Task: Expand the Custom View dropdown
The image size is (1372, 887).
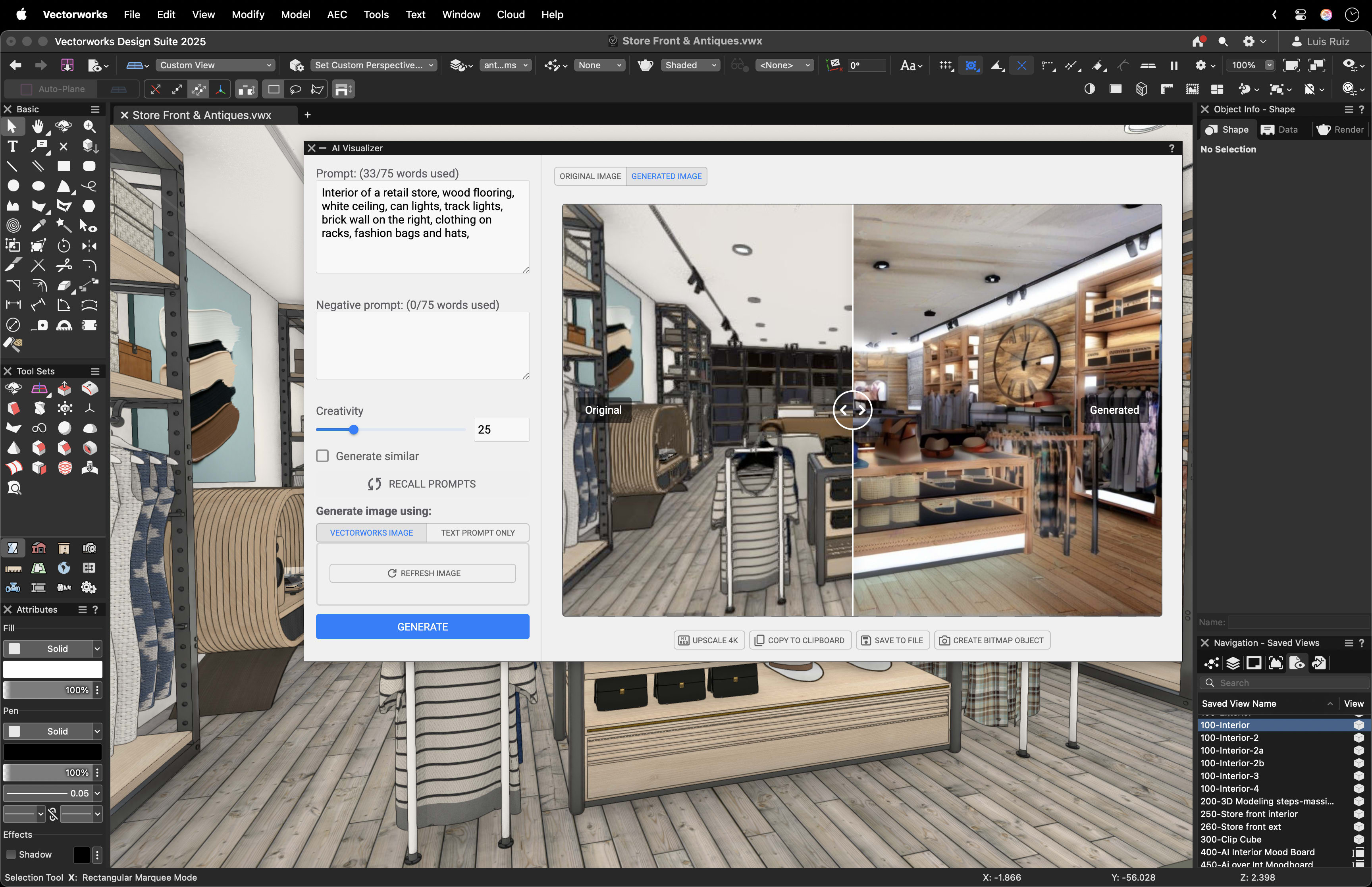Action: click(x=214, y=64)
